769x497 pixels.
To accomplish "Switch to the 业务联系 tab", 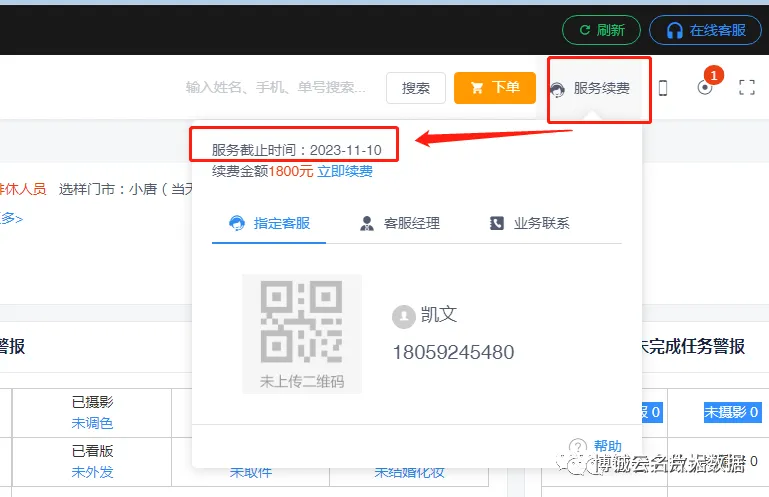I will (x=529, y=223).
